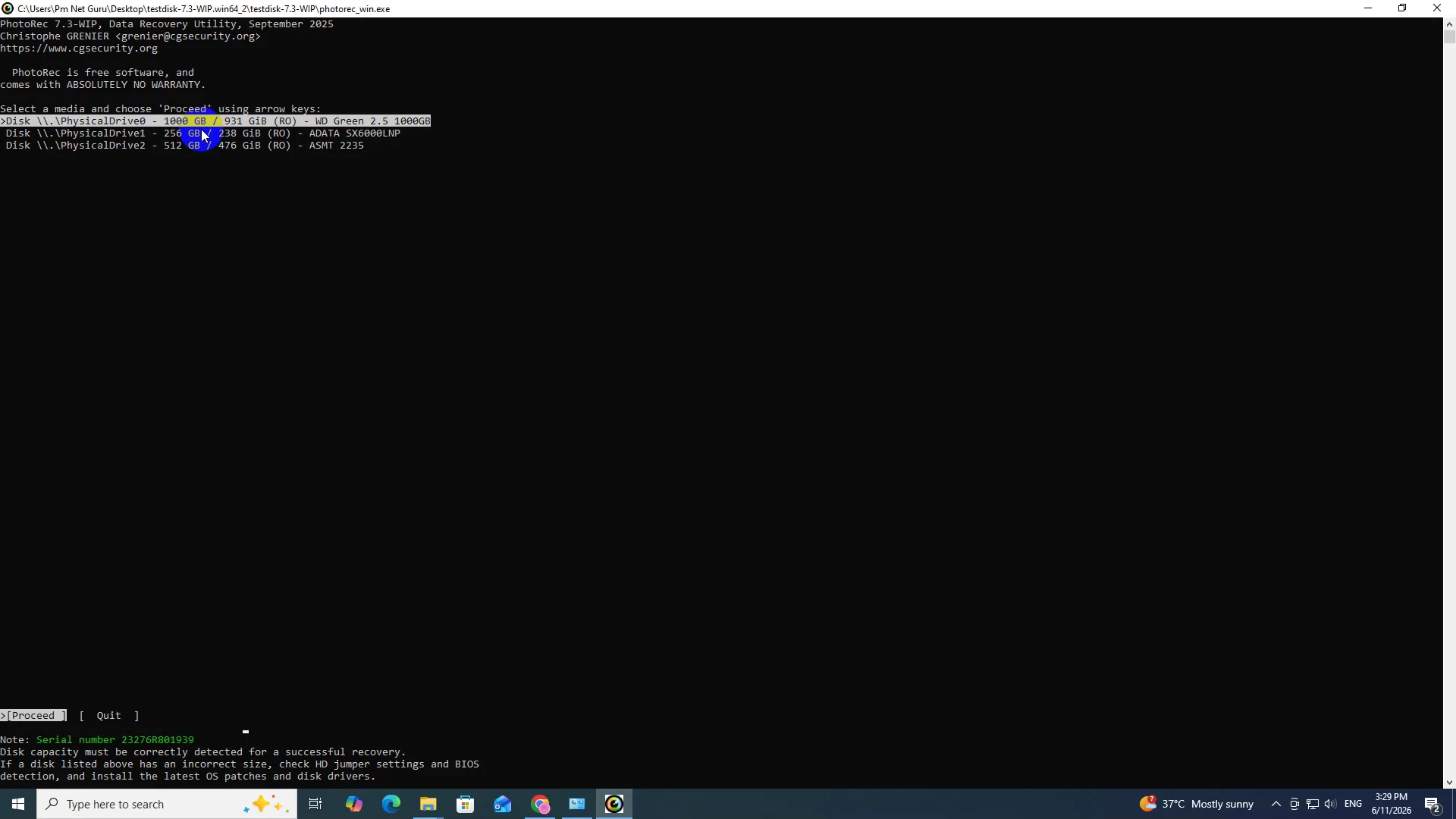The image size is (1456, 819).
Task: Open File Explorer from the taskbar
Action: click(428, 804)
